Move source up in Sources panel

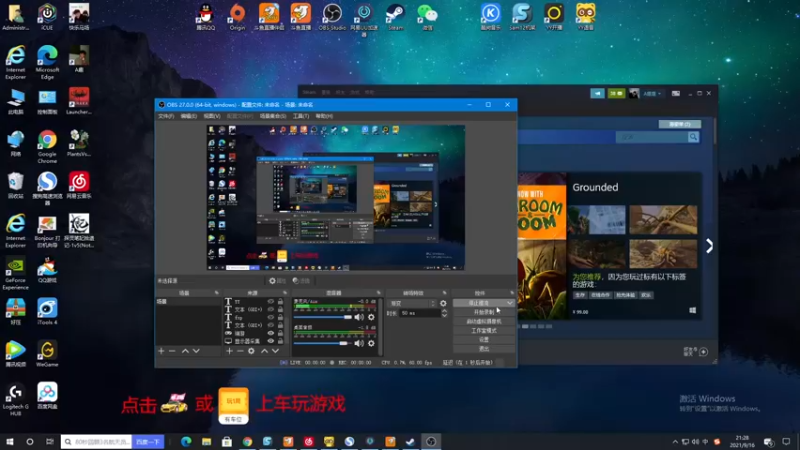[264, 351]
